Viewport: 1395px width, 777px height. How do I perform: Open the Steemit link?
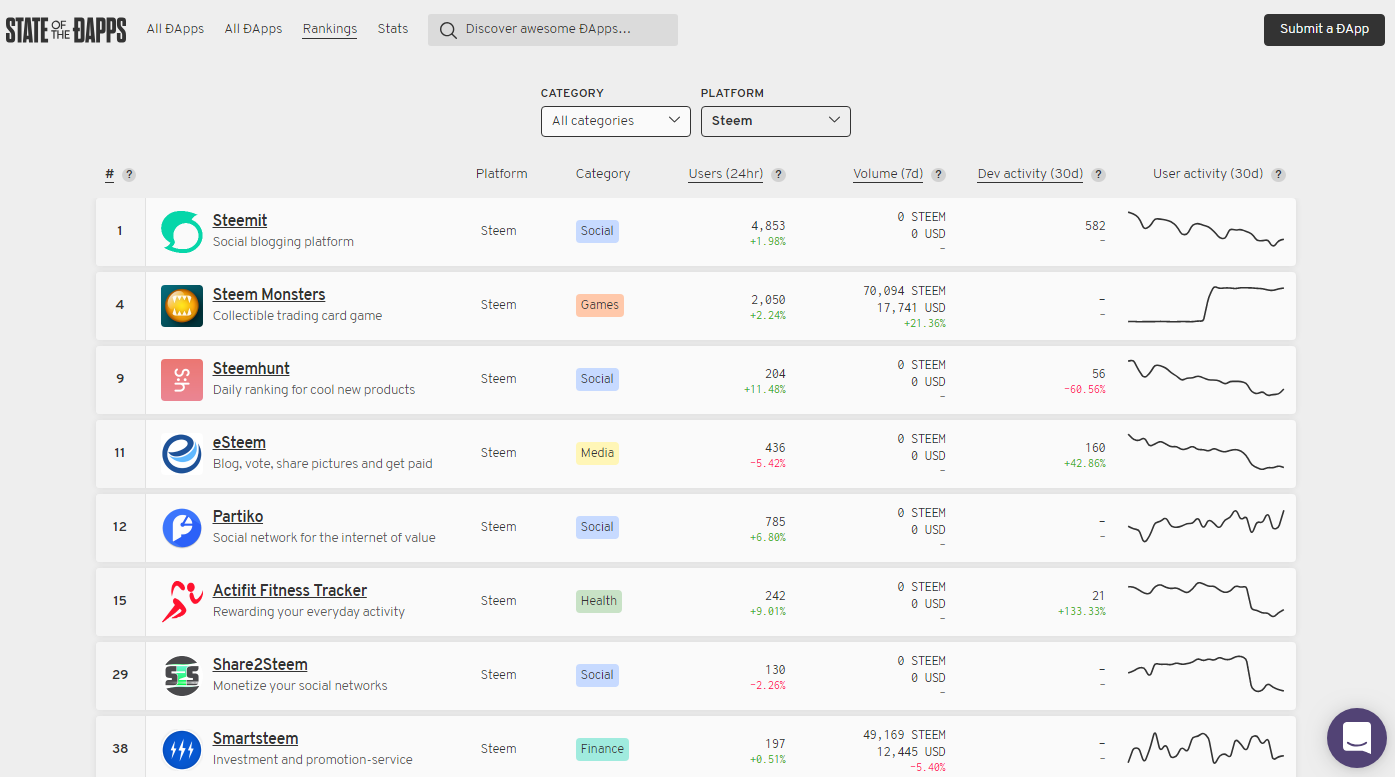click(x=240, y=221)
